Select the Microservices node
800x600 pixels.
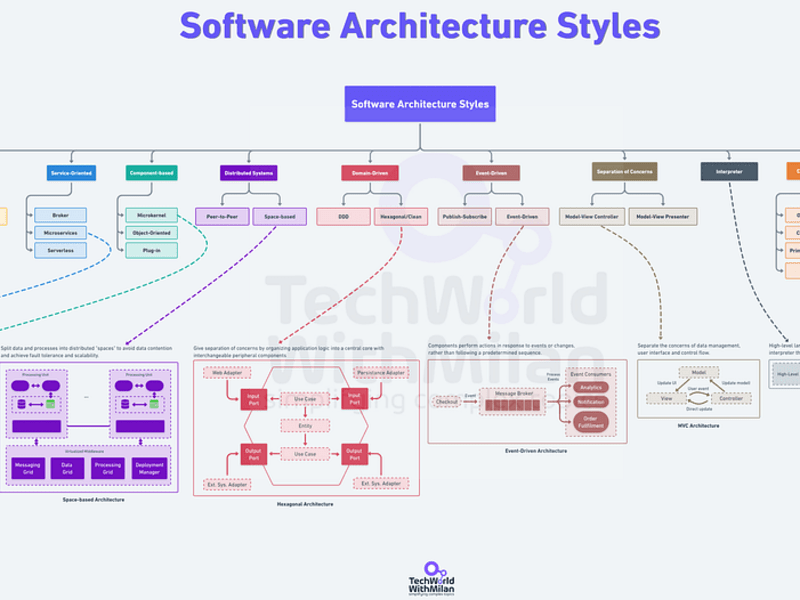tap(60, 233)
